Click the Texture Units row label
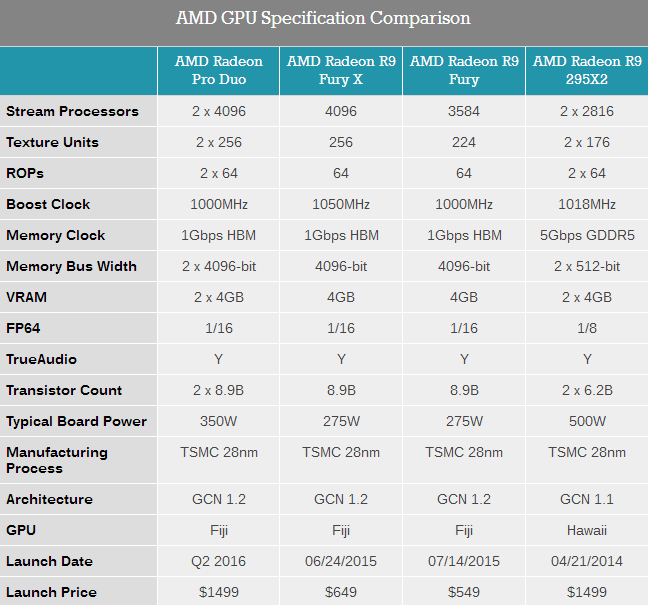 52,142
